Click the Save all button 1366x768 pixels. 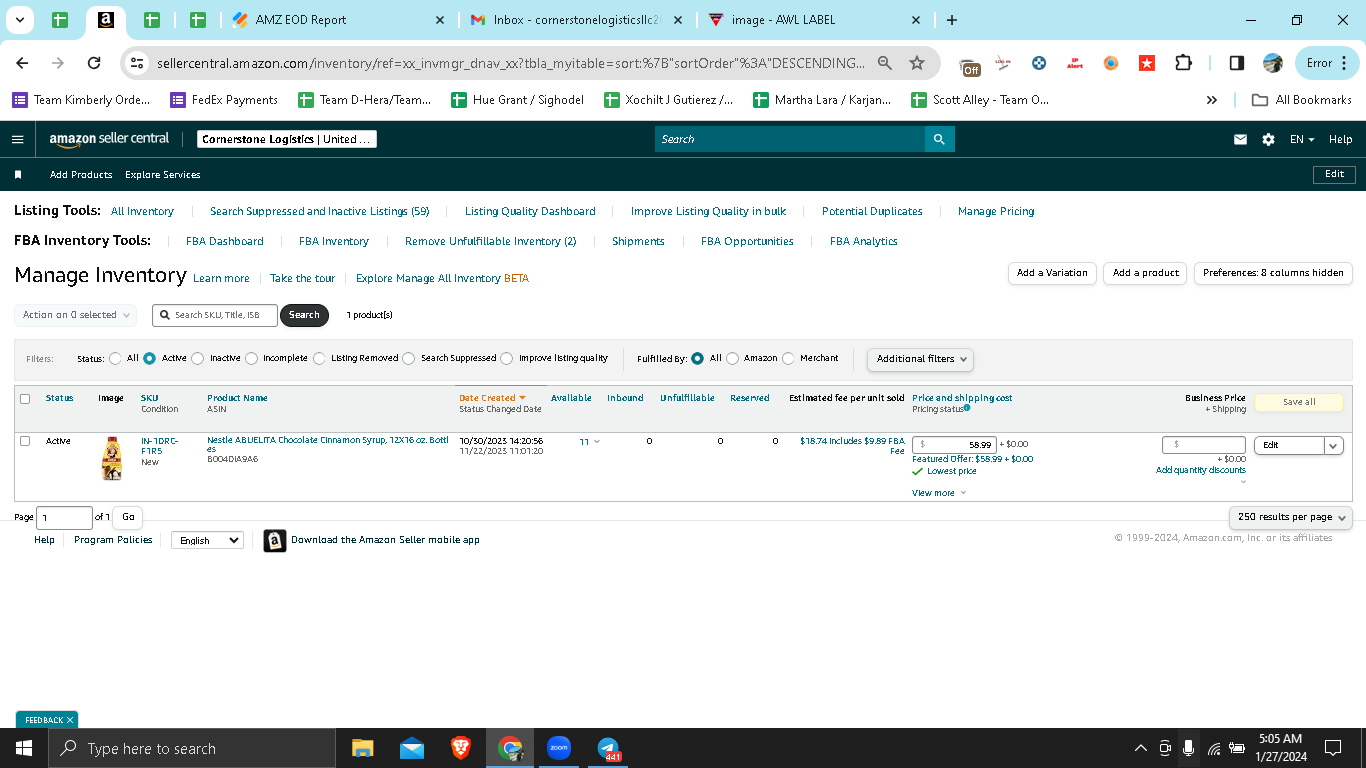pyautogui.click(x=1299, y=402)
